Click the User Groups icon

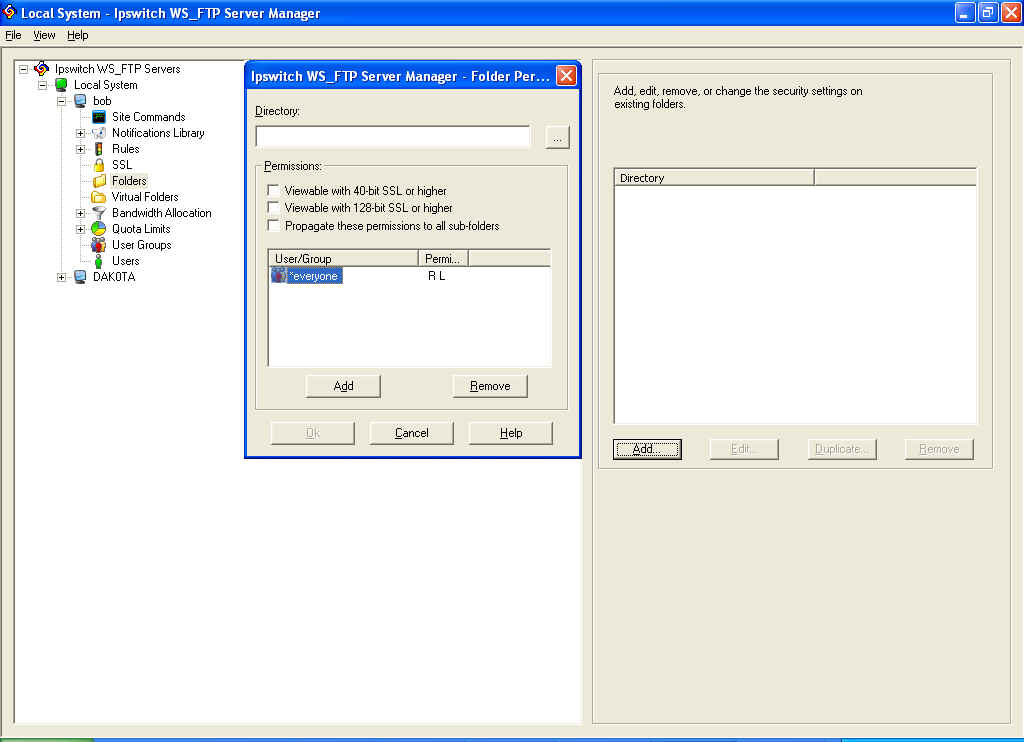pyautogui.click(x=99, y=245)
